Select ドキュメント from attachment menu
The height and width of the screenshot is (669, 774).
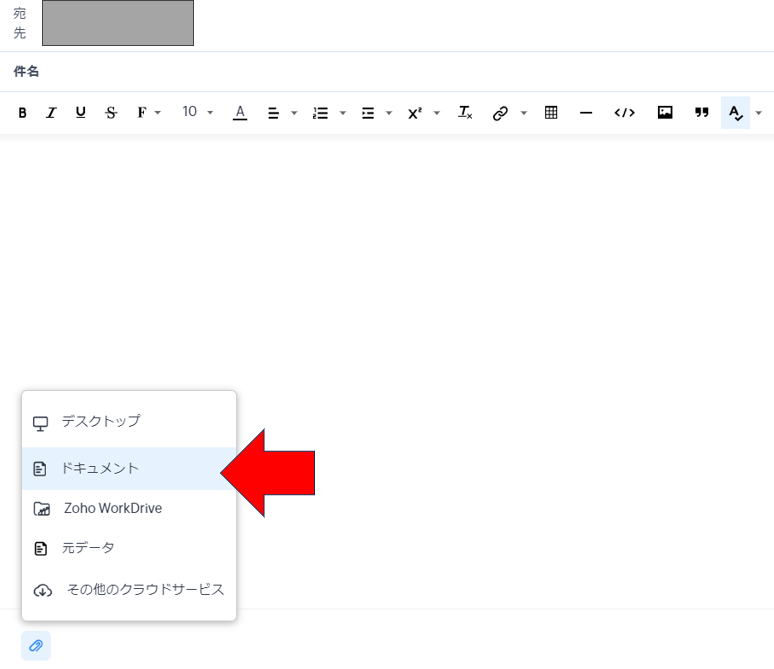[x=129, y=469]
